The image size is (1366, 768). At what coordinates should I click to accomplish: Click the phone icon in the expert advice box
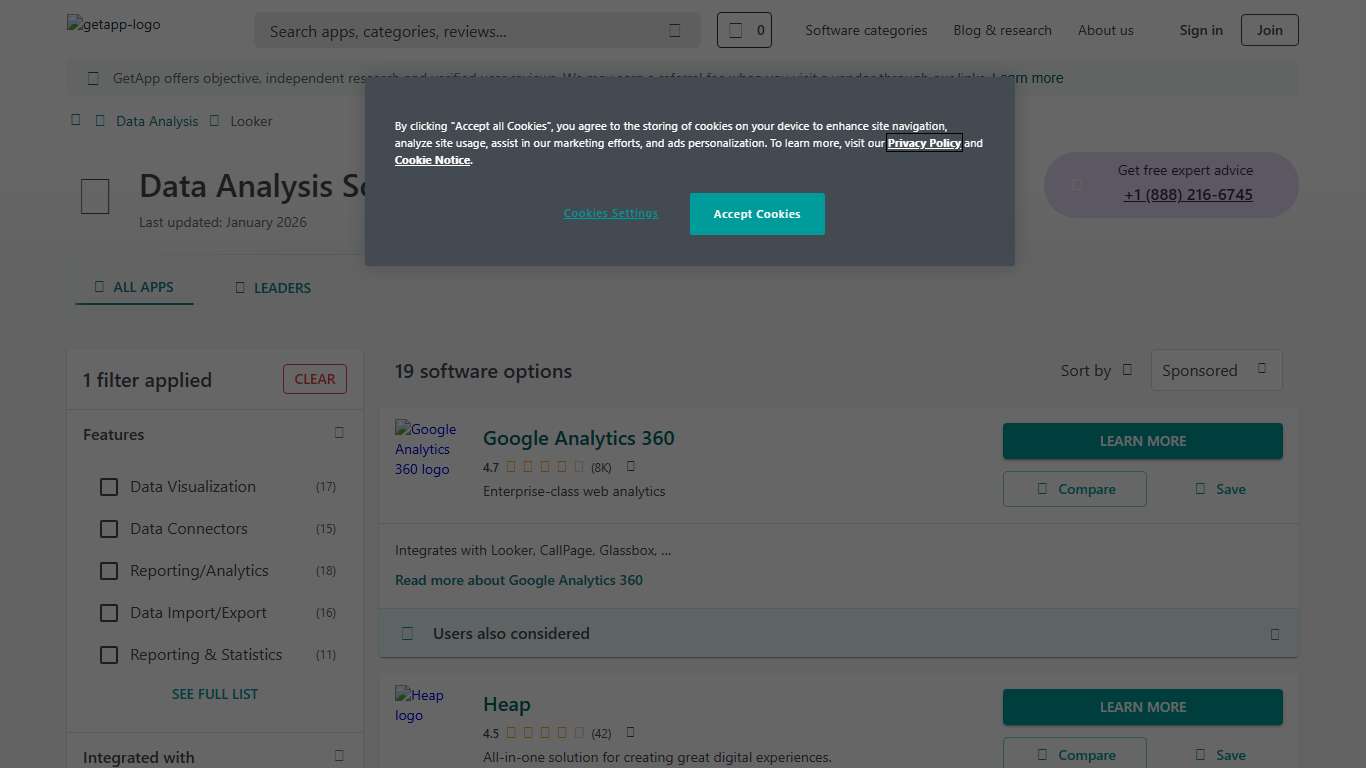pyautogui.click(x=1075, y=184)
